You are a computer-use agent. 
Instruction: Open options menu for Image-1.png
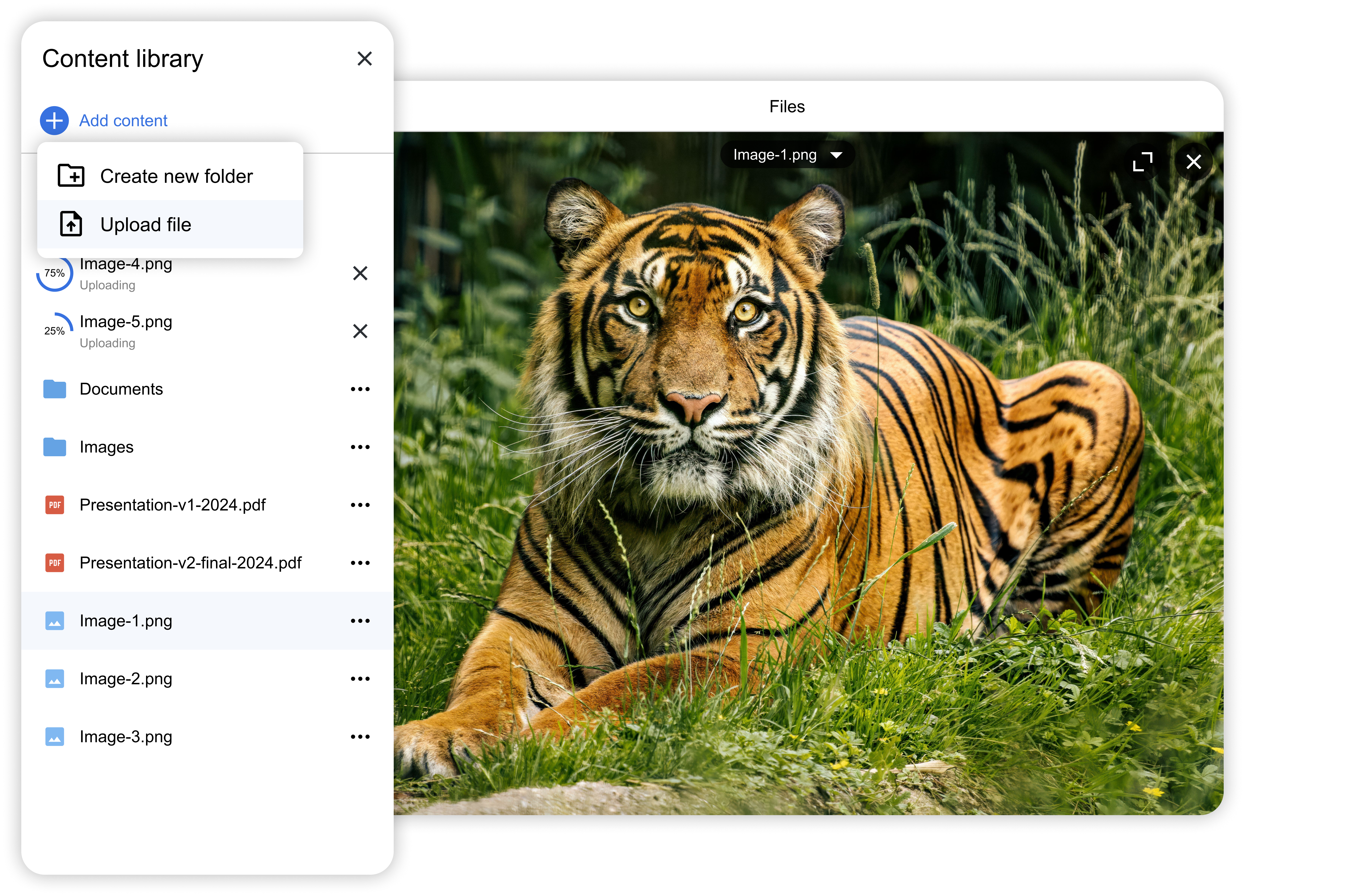pyautogui.click(x=360, y=621)
